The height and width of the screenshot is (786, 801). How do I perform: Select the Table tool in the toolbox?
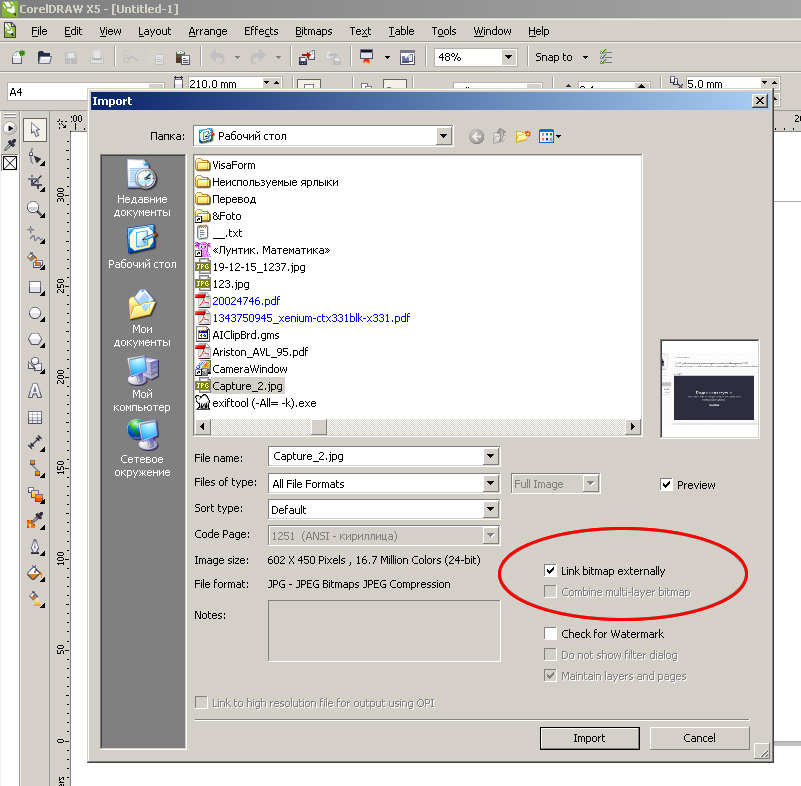pyautogui.click(x=35, y=417)
